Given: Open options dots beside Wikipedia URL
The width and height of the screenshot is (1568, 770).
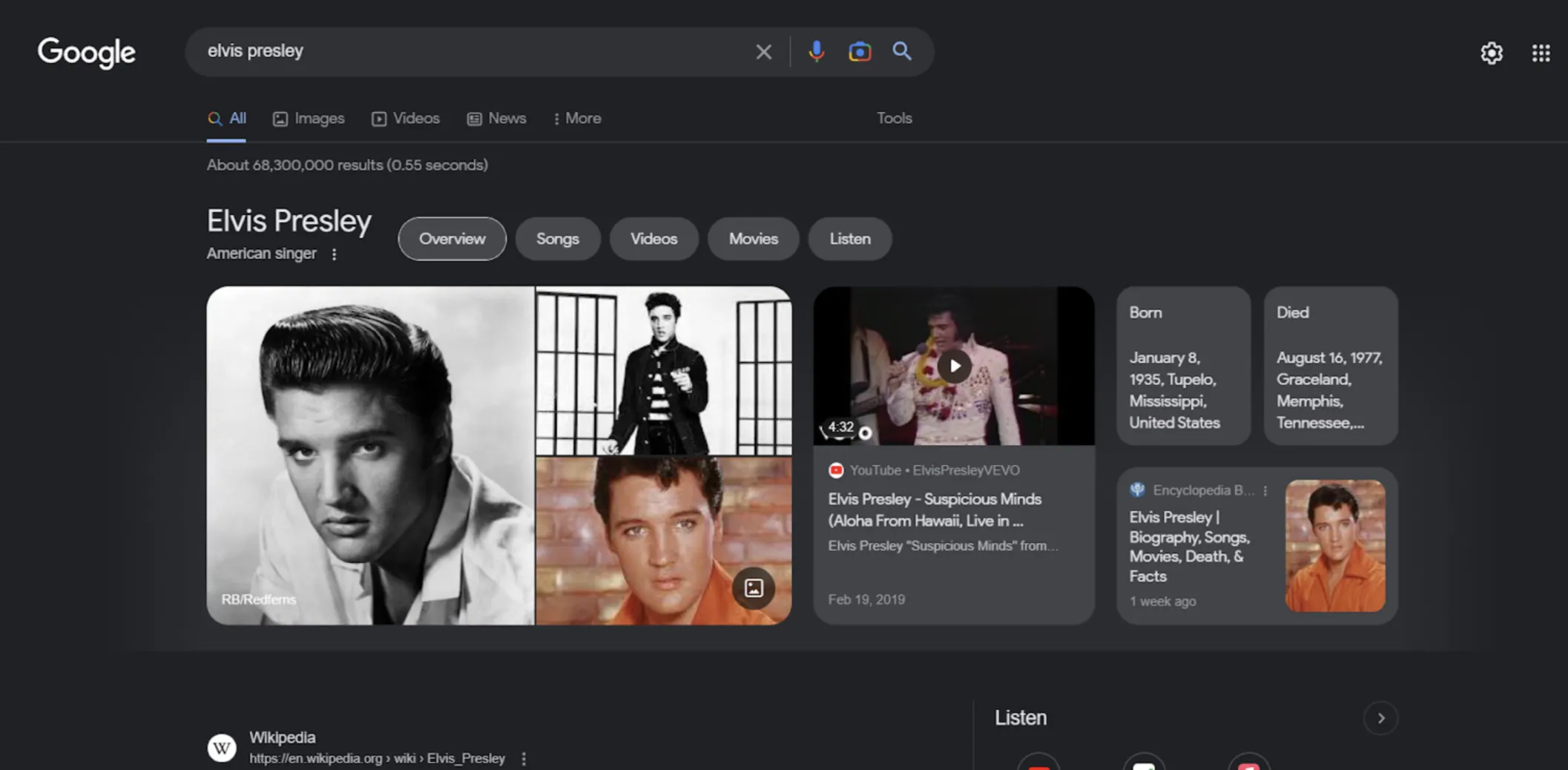Looking at the screenshot, I should coord(524,759).
